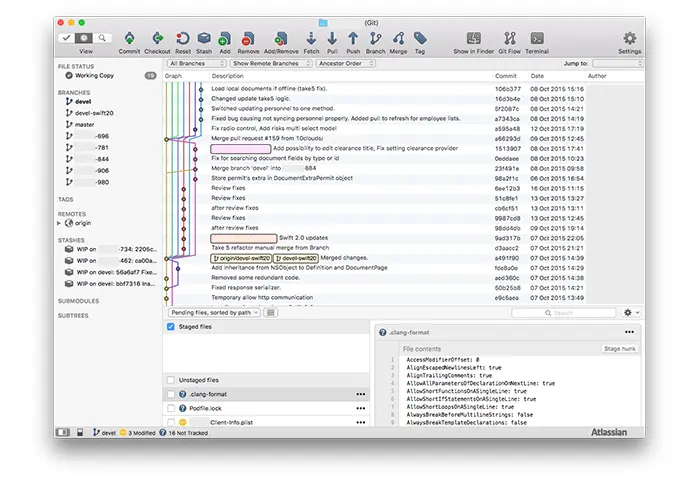This screenshot has width=700, height=480.
Task: Click the Commit toolbar icon
Action: click(x=129, y=39)
